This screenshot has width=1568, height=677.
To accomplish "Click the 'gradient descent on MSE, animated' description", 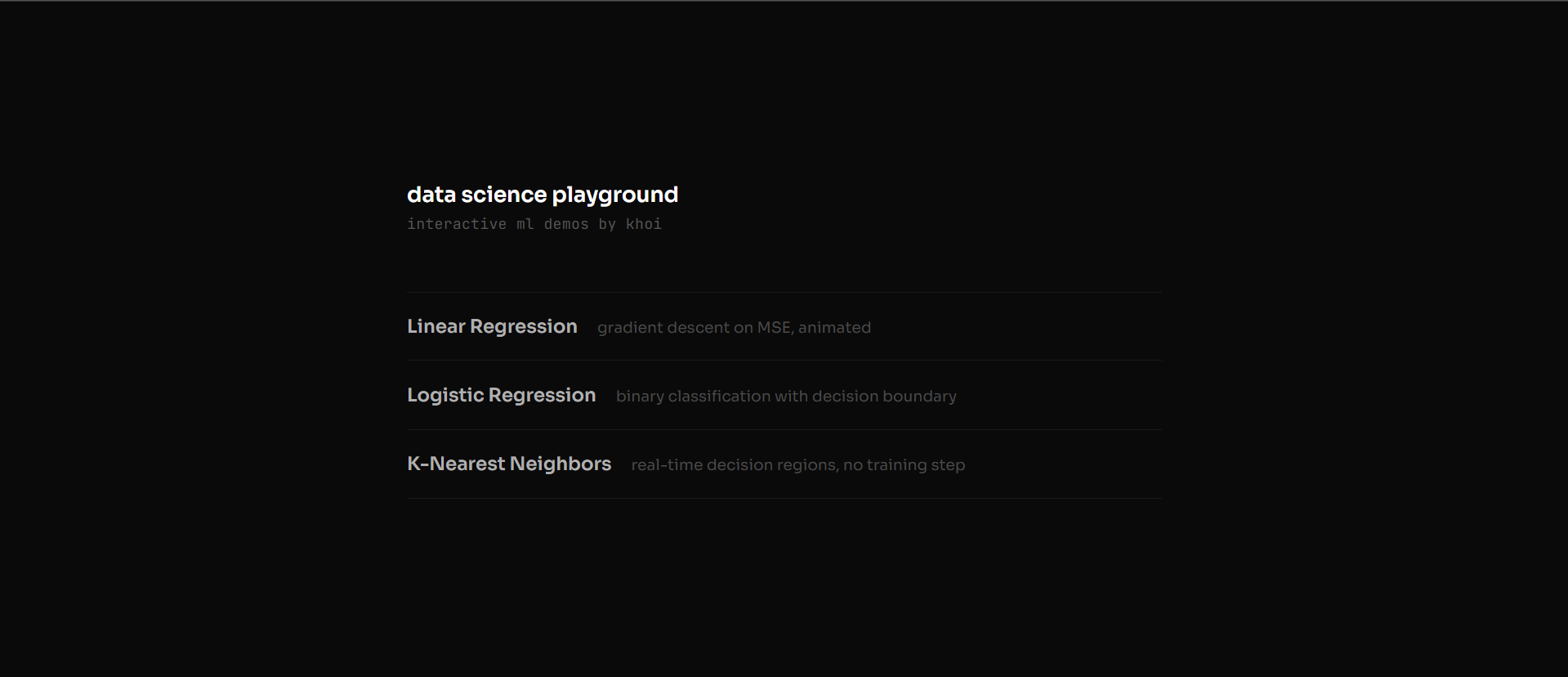I will click(x=733, y=327).
